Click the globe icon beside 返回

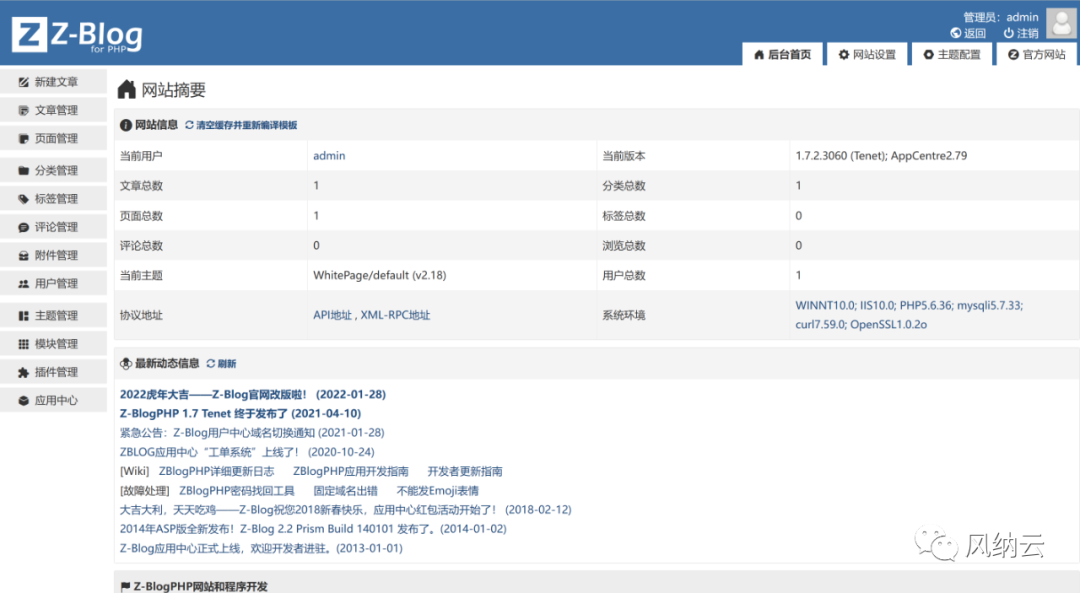(955, 33)
